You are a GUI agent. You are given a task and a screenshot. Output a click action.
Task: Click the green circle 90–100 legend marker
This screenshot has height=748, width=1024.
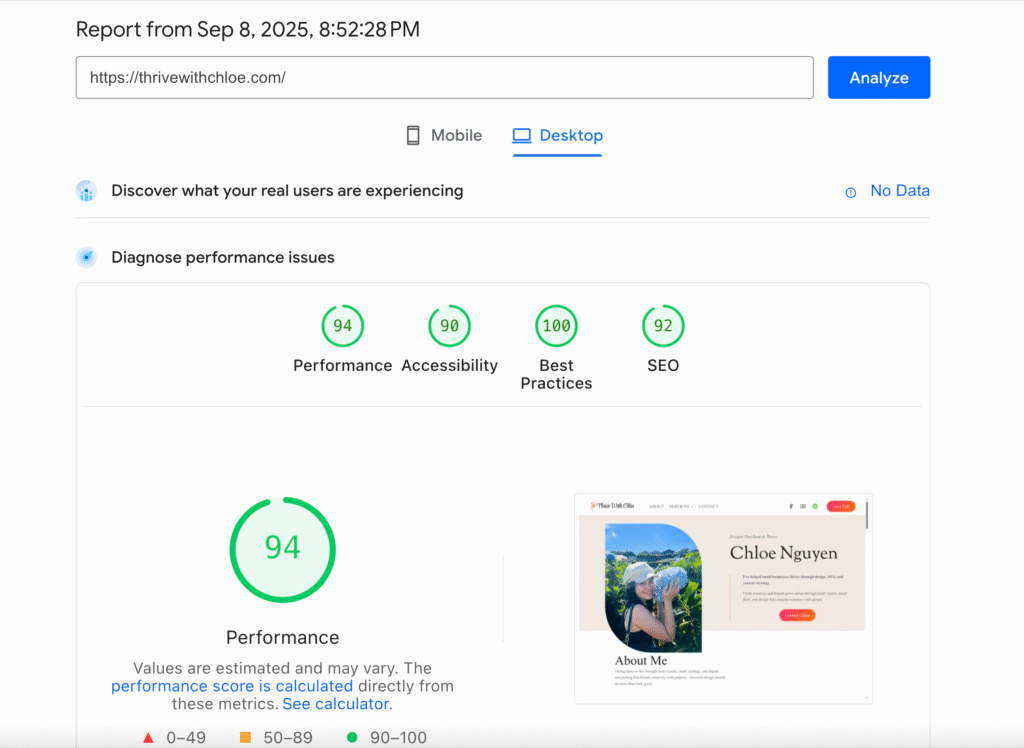[x=351, y=738]
